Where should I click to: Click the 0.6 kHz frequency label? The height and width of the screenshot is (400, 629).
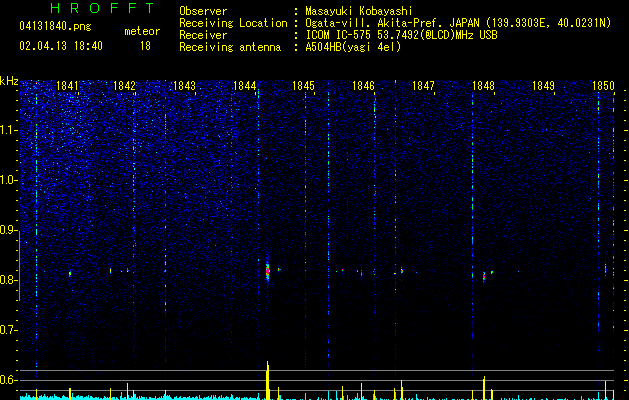pos(8,380)
